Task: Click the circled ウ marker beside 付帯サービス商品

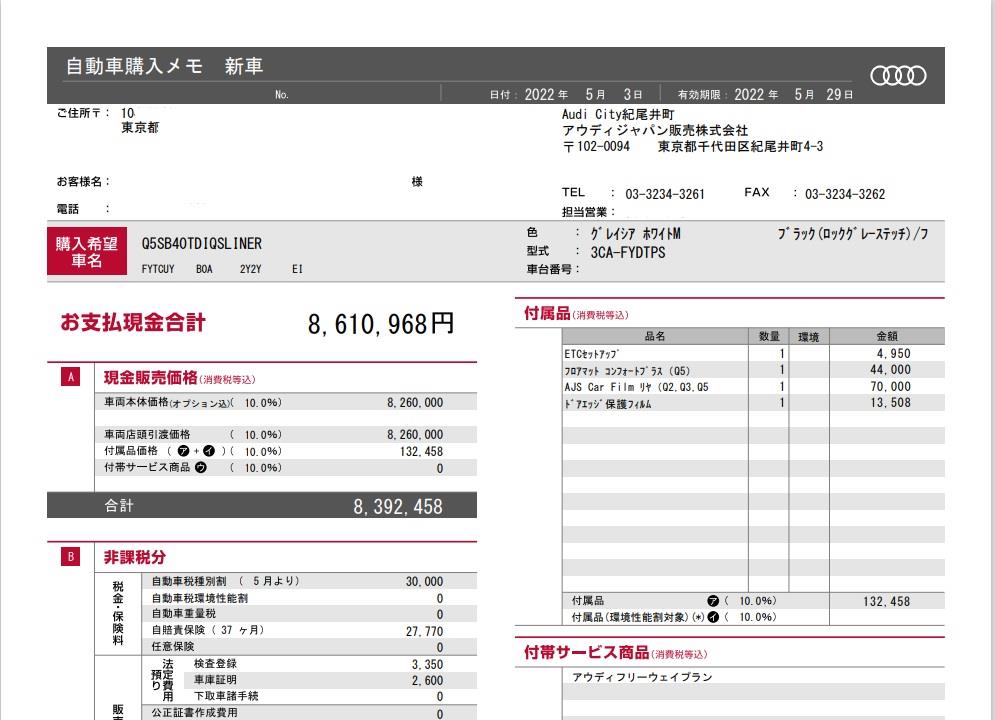Action: (x=201, y=468)
